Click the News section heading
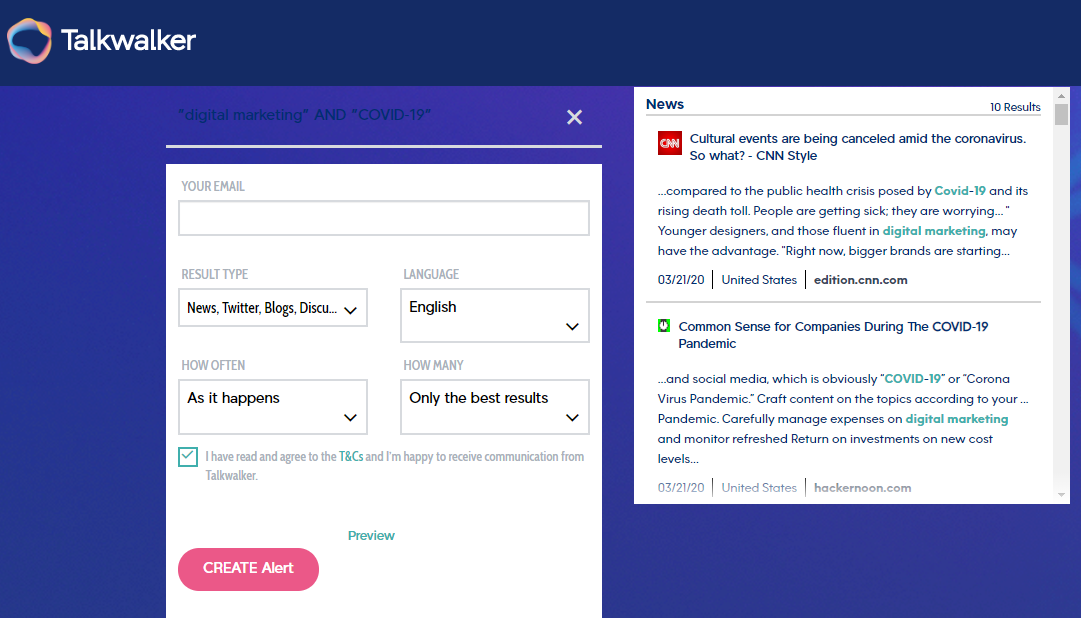 665,104
